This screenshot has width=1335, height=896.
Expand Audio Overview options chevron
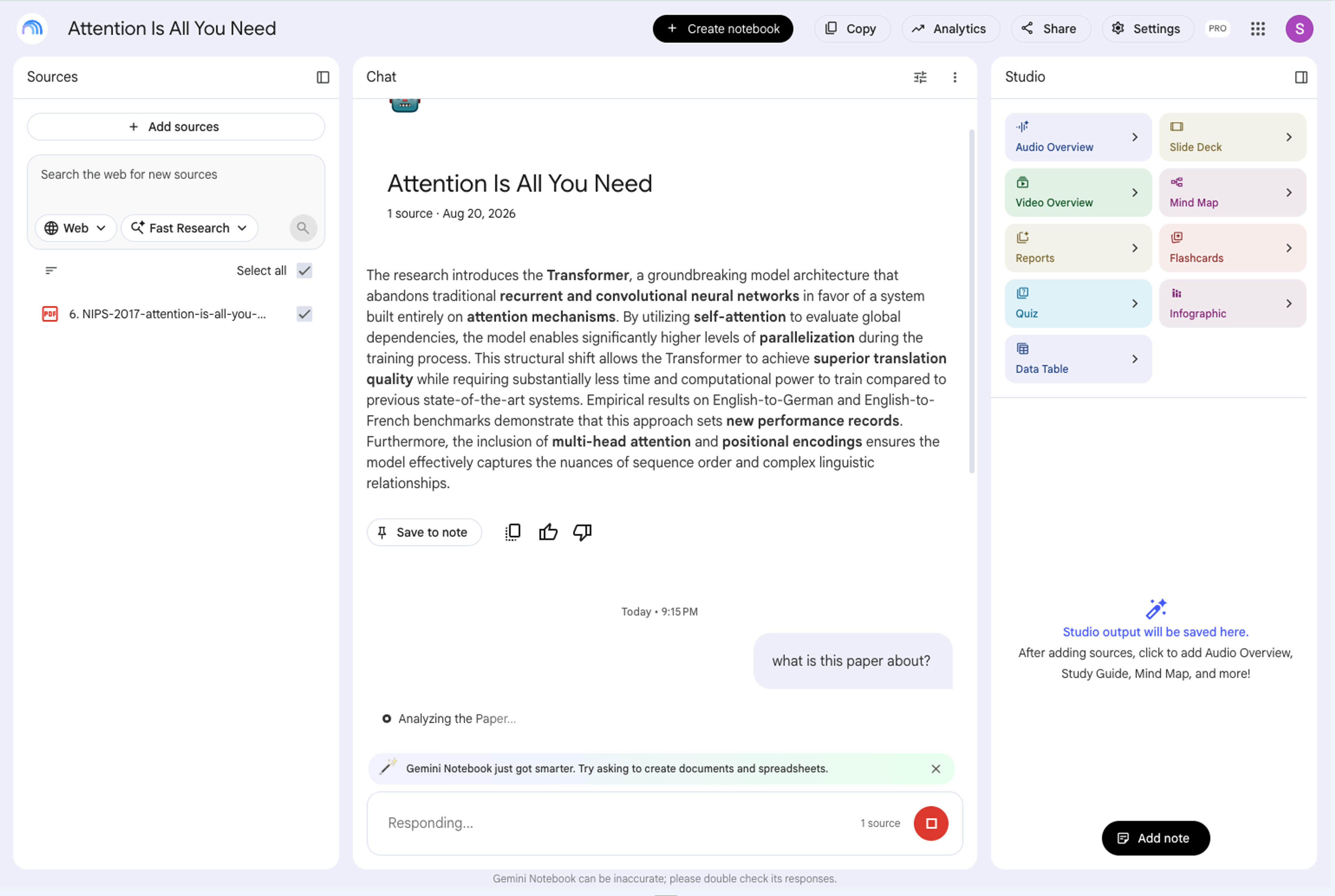pyautogui.click(x=1134, y=137)
